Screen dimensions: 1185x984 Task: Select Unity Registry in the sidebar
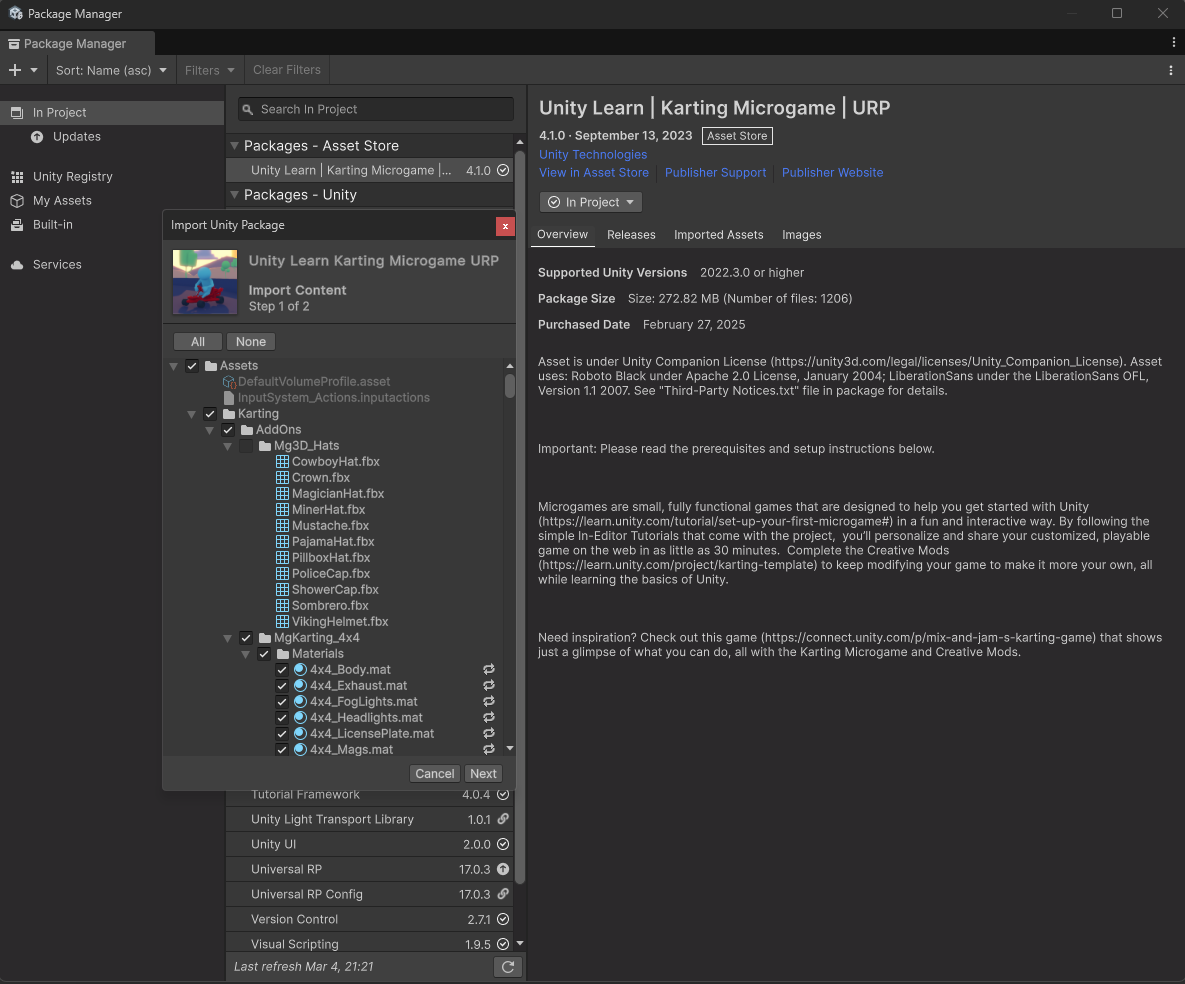click(x=73, y=177)
